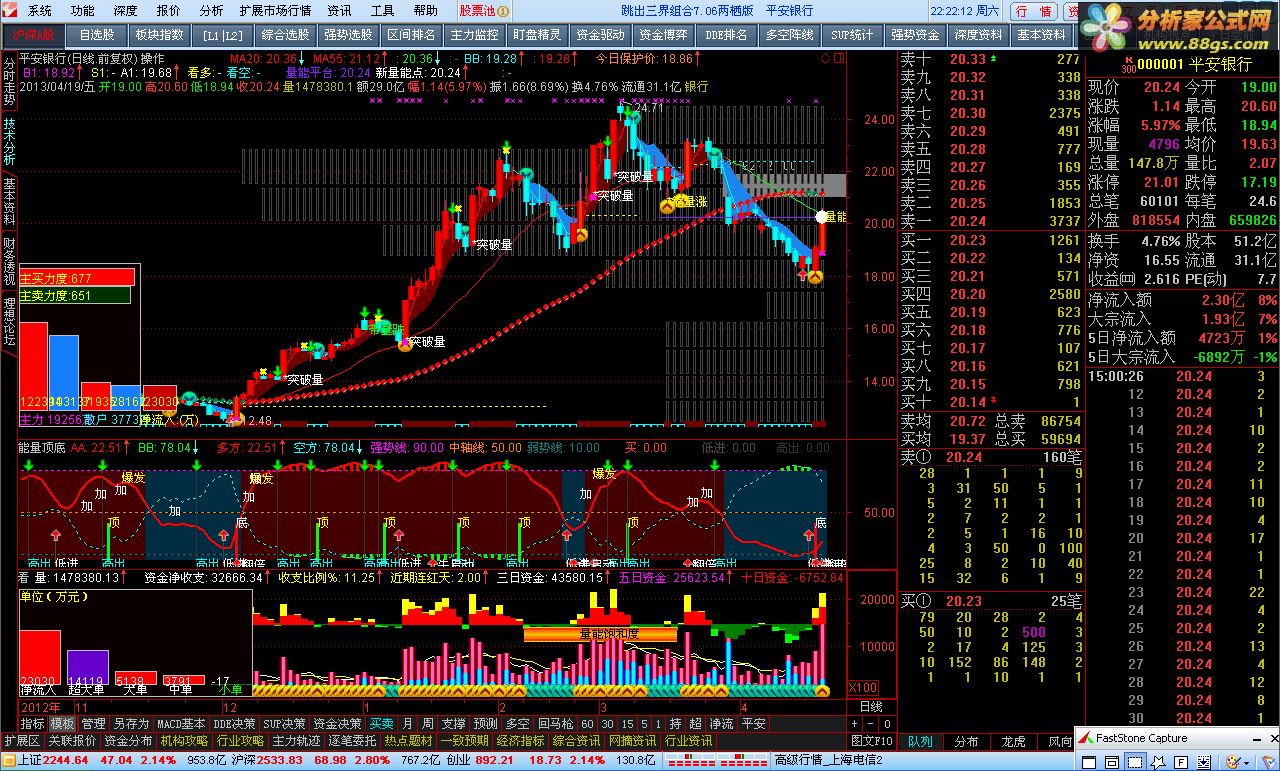Click the 资金决策 template tab
The height and width of the screenshot is (771, 1280).
click(x=337, y=724)
